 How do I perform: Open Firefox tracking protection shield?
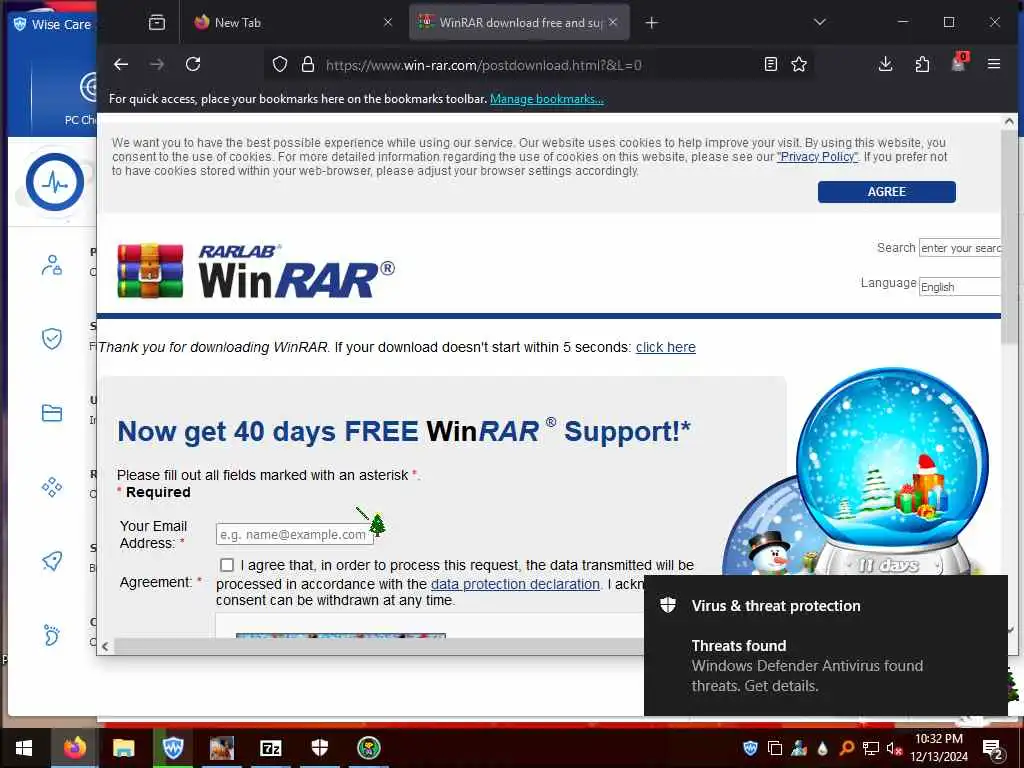[280, 65]
